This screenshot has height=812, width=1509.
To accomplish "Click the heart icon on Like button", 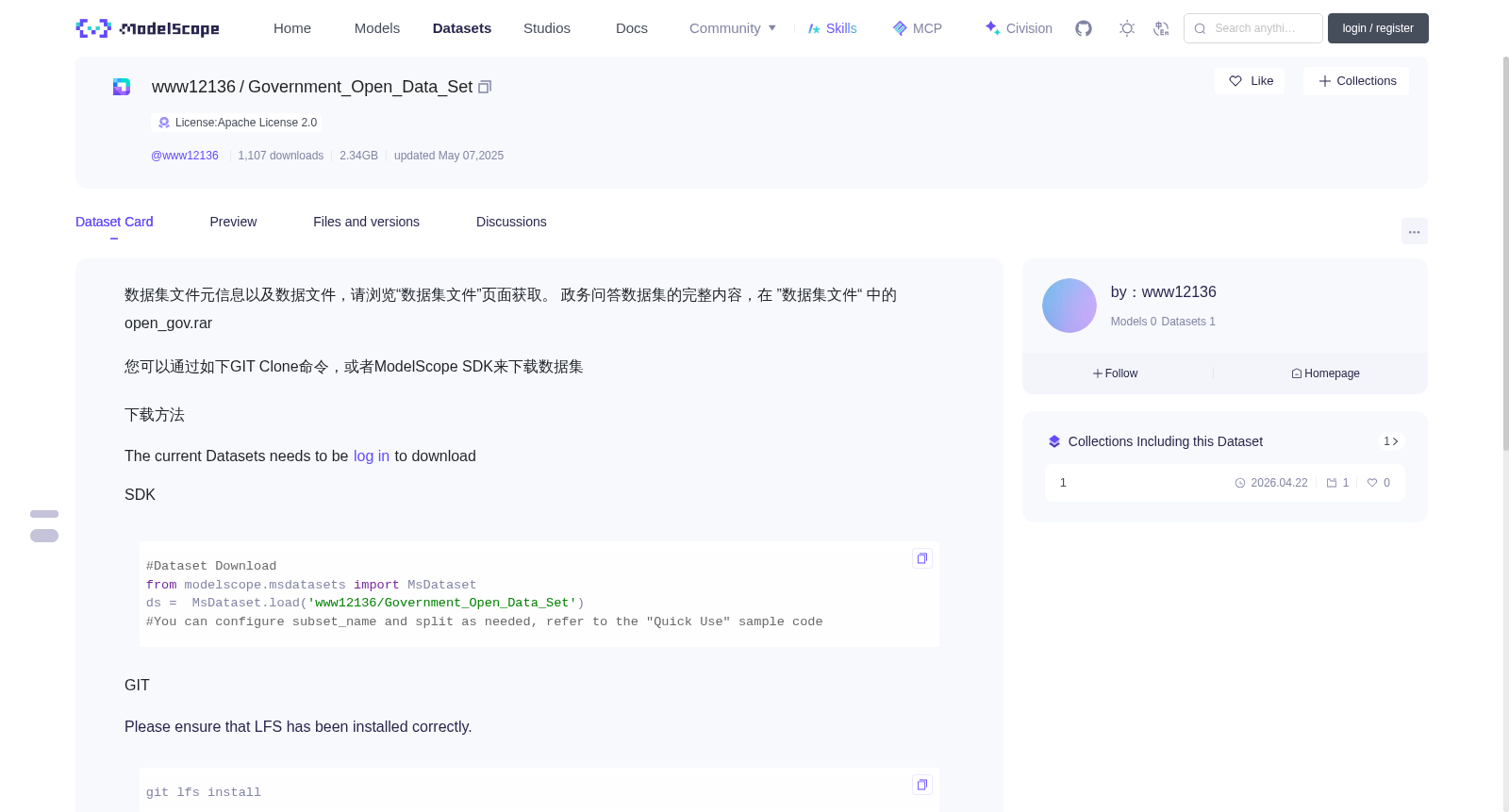I will [1235, 81].
